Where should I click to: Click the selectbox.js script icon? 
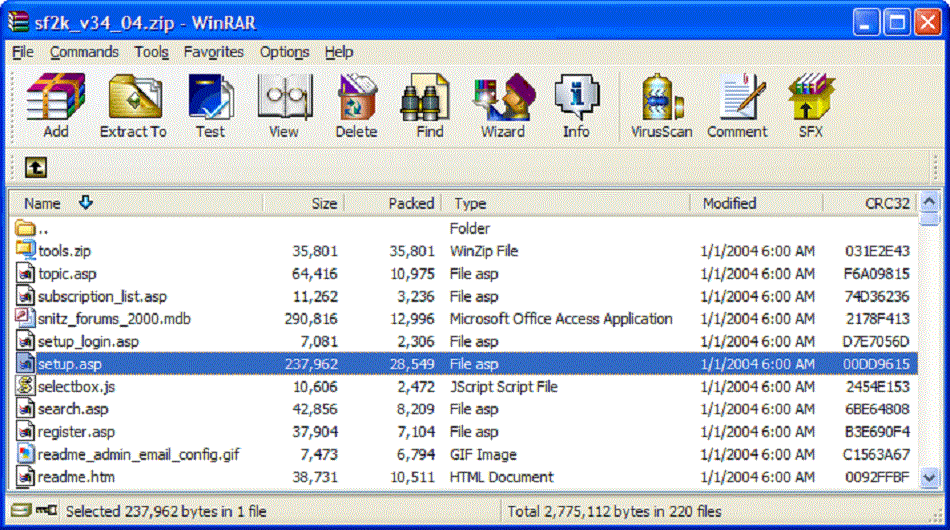[25, 386]
